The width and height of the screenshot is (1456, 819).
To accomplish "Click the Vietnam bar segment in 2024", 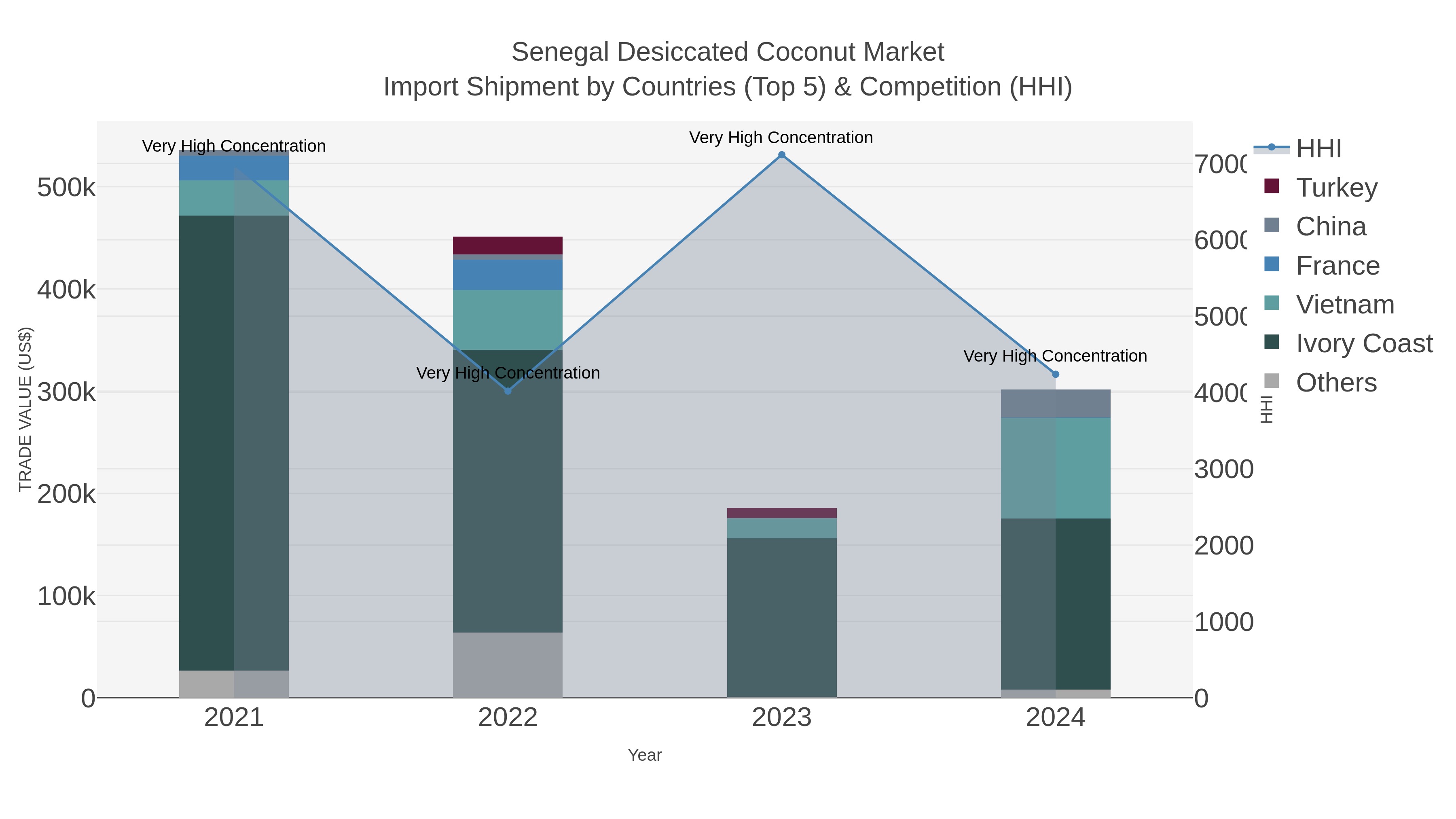I will [x=1055, y=468].
